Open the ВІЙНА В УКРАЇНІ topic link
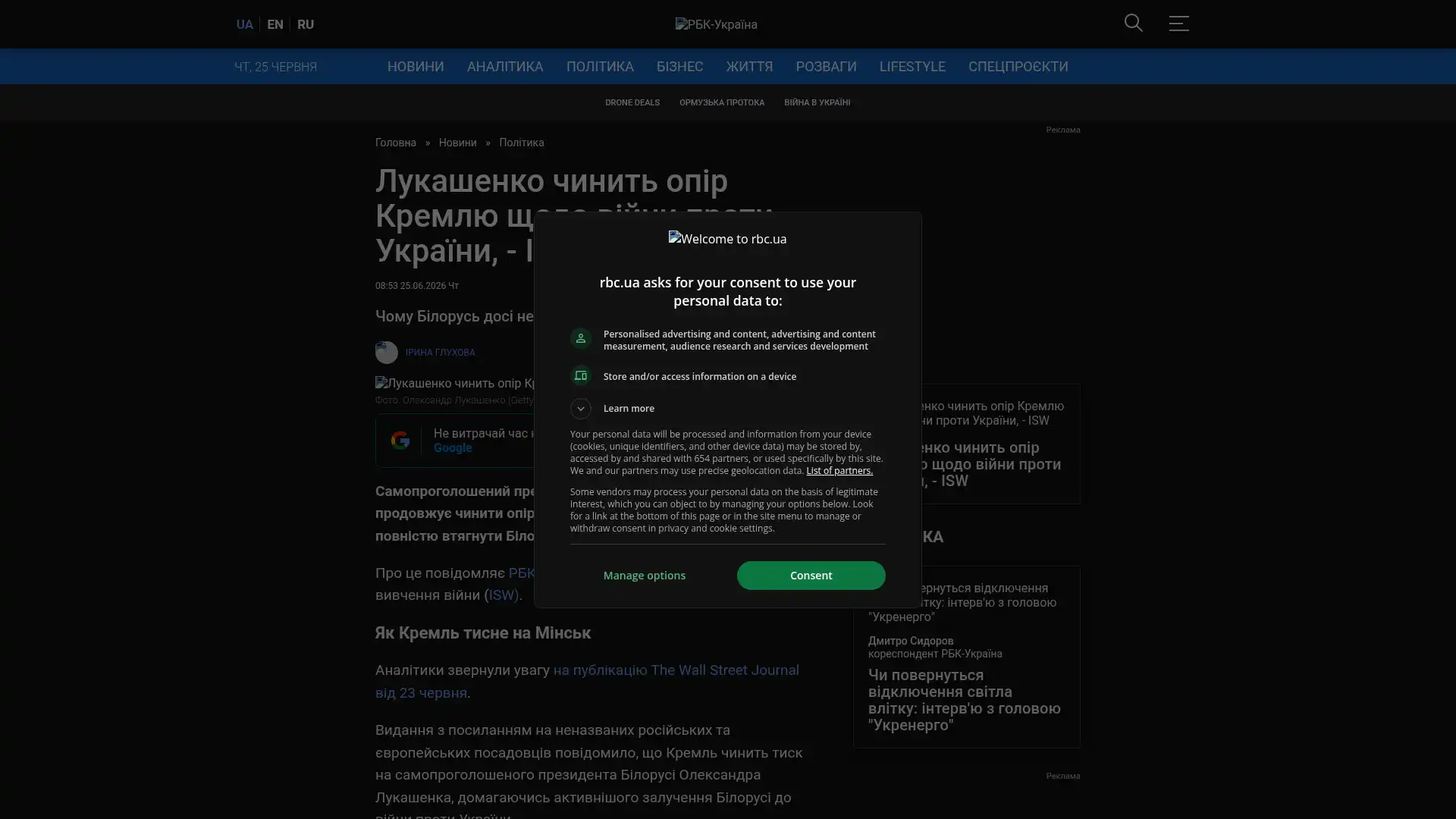Image resolution: width=1456 pixels, height=819 pixels. point(817,102)
